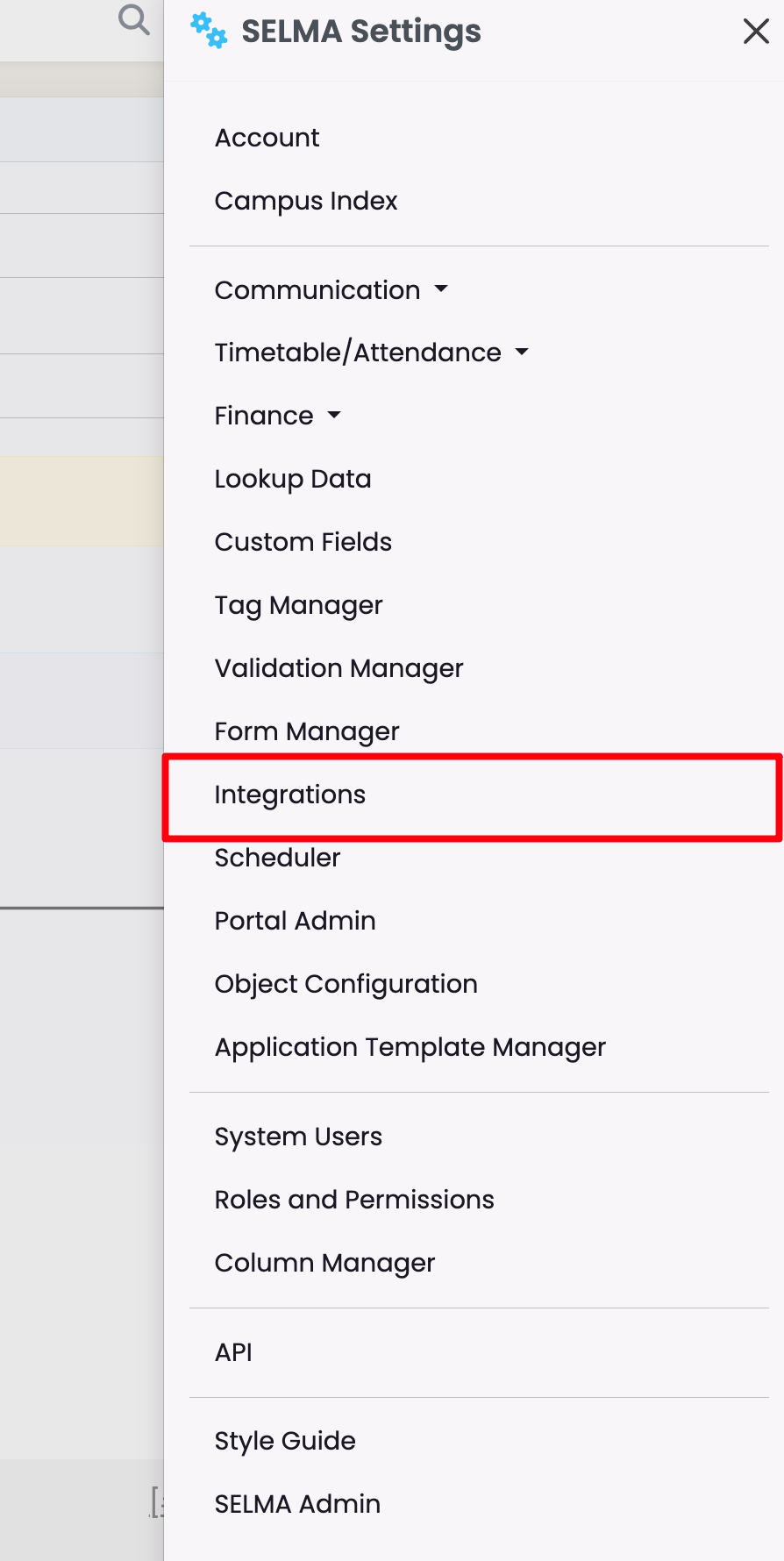Open System Users
Image resolution: width=784 pixels, height=1561 pixels.
(x=298, y=1137)
